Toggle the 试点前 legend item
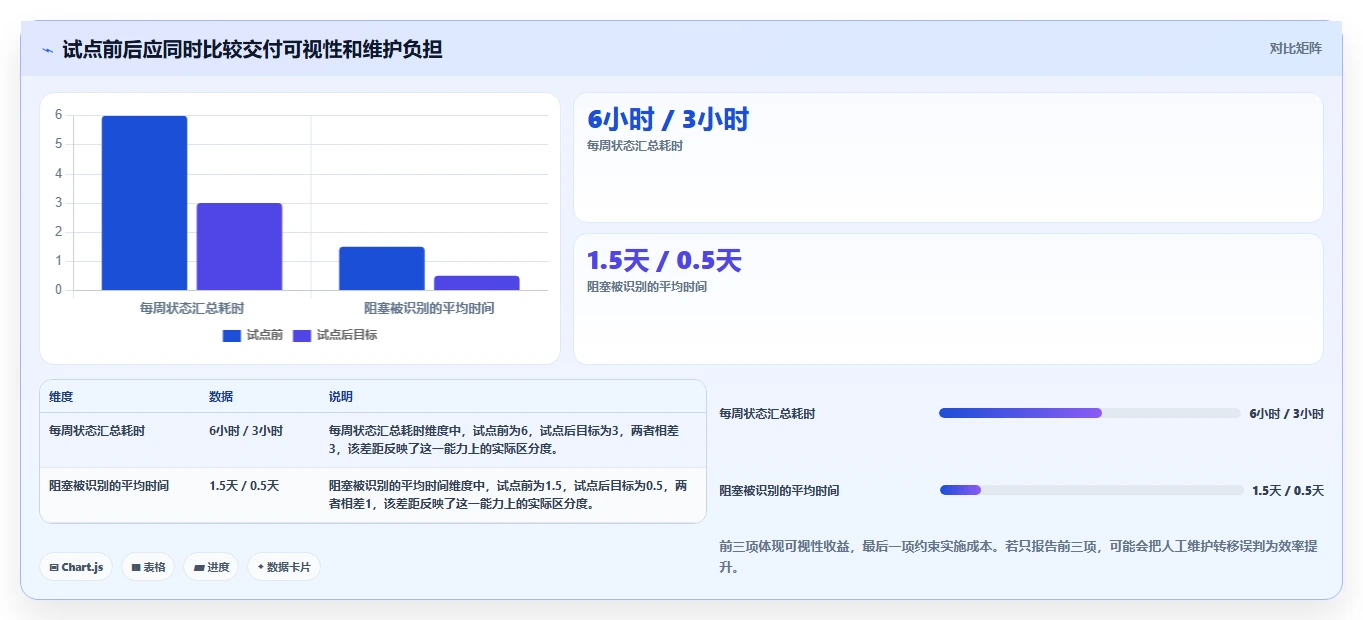The height and width of the screenshot is (620, 1363). click(253, 335)
